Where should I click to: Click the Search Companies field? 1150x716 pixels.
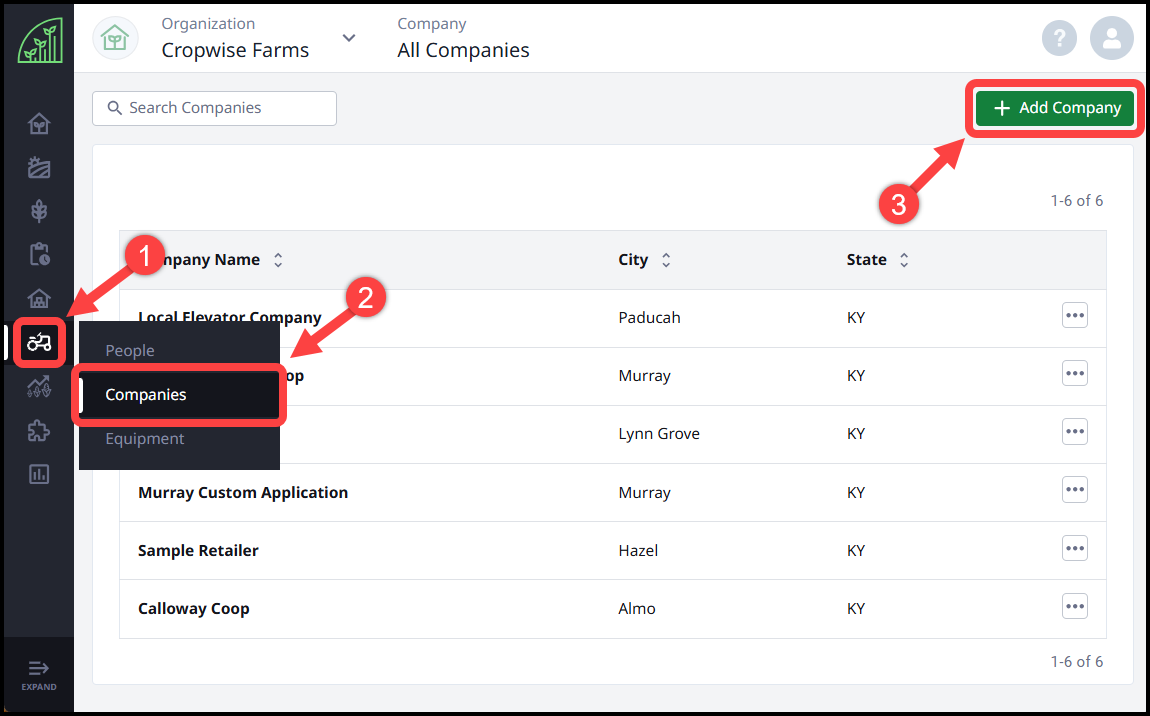point(214,108)
